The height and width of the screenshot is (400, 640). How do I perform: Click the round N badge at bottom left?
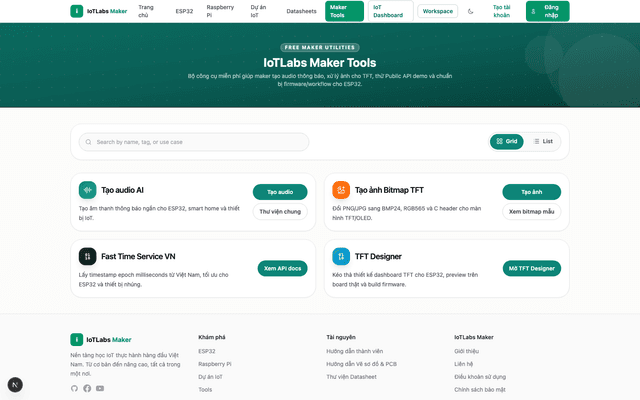(15, 385)
